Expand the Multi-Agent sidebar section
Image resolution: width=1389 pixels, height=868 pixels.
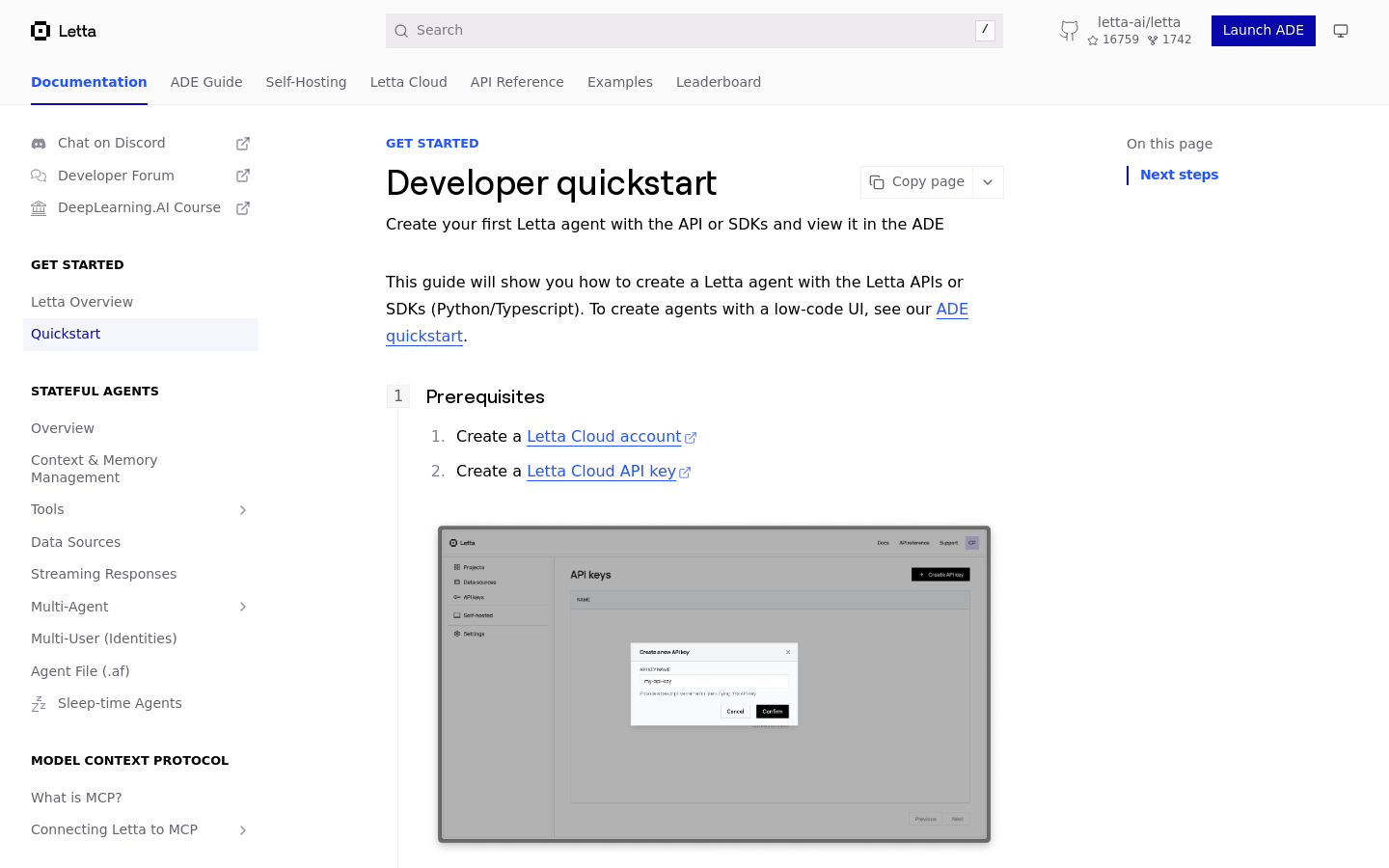pos(243,607)
